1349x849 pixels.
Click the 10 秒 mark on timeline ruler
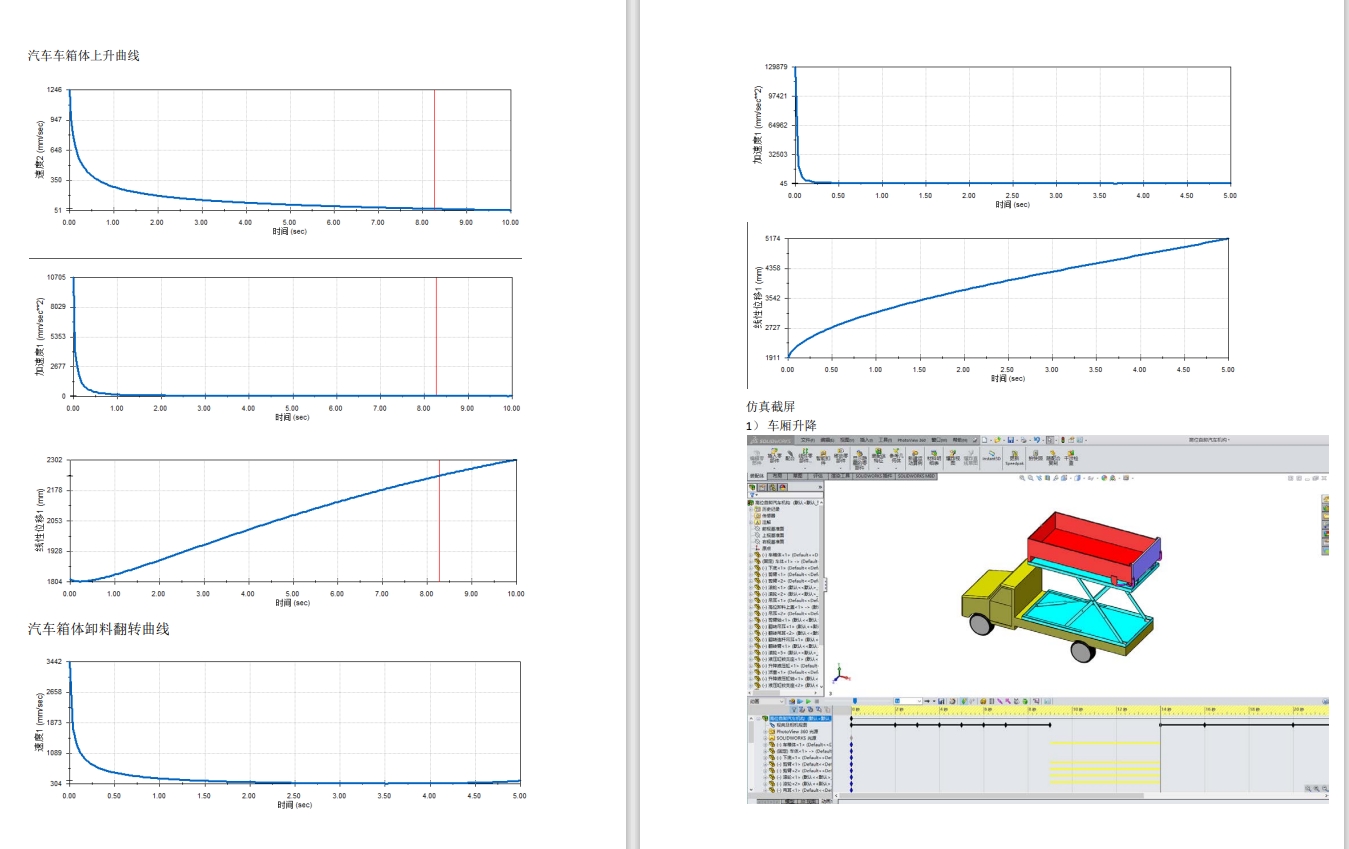tap(1078, 709)
